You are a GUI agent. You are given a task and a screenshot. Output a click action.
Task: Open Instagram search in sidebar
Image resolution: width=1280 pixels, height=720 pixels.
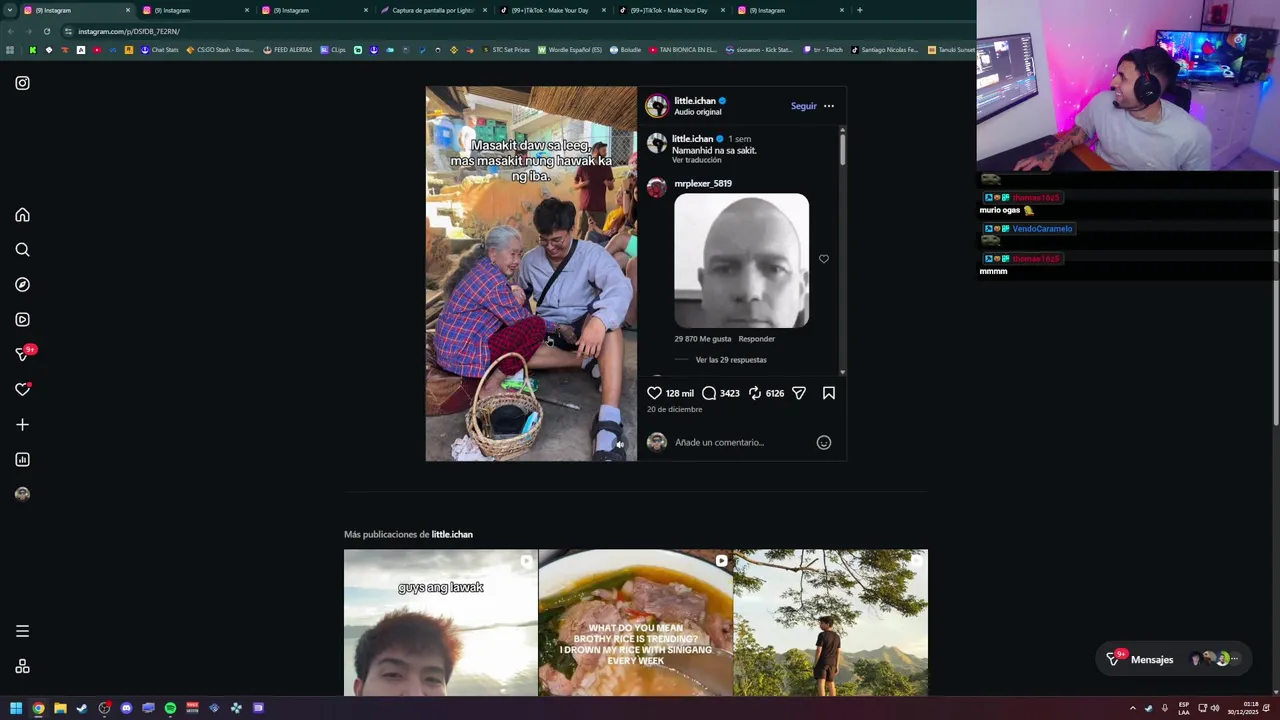tap(22, 250)
